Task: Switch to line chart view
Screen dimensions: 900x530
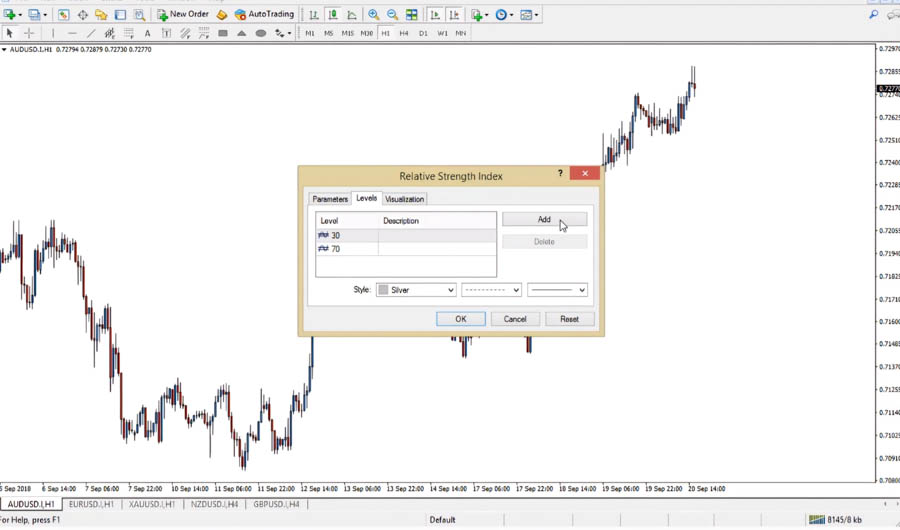Action: pos(351,14)
